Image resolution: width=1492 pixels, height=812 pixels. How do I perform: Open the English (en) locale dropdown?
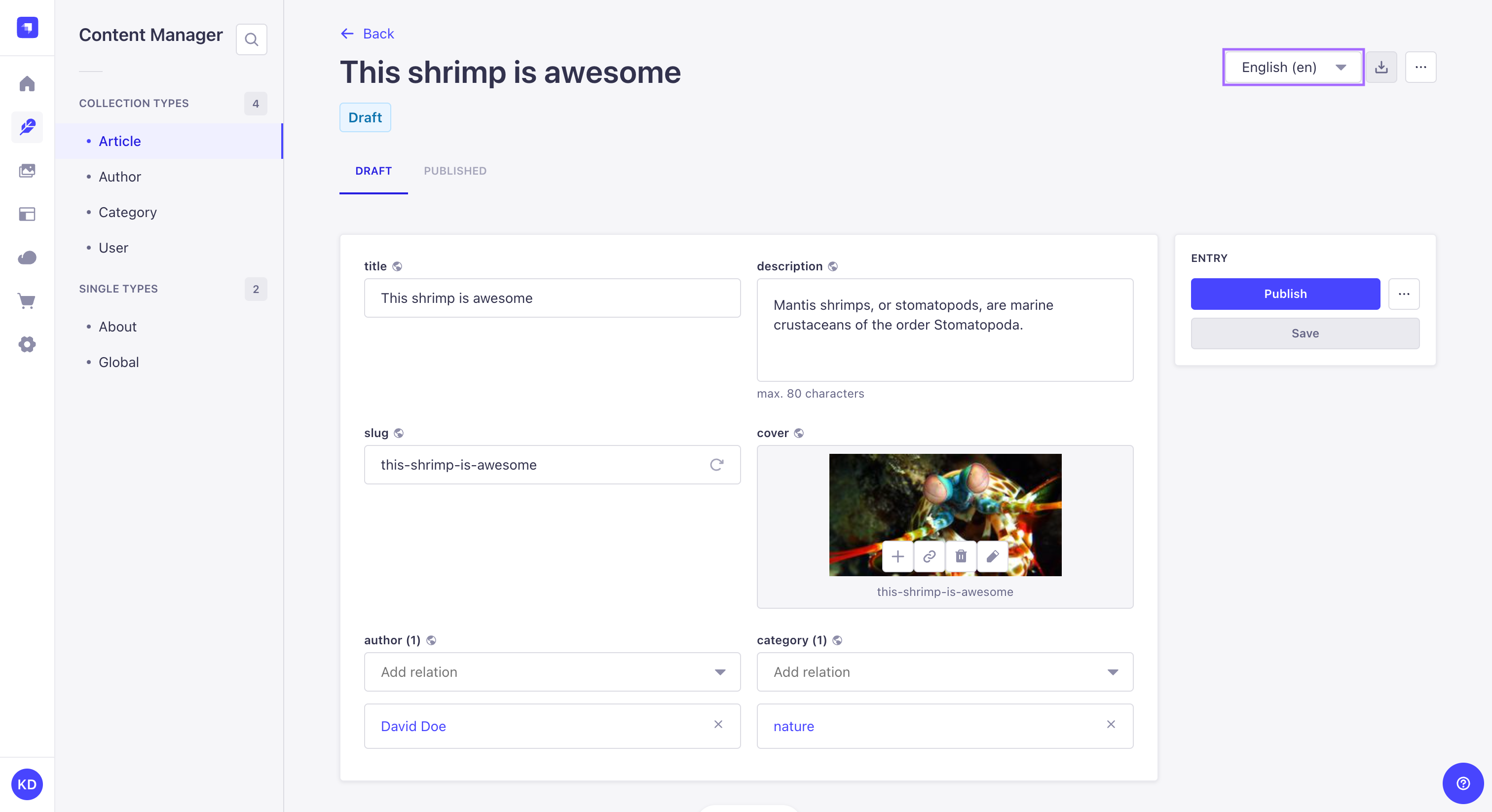click(x=1293, y=67)
